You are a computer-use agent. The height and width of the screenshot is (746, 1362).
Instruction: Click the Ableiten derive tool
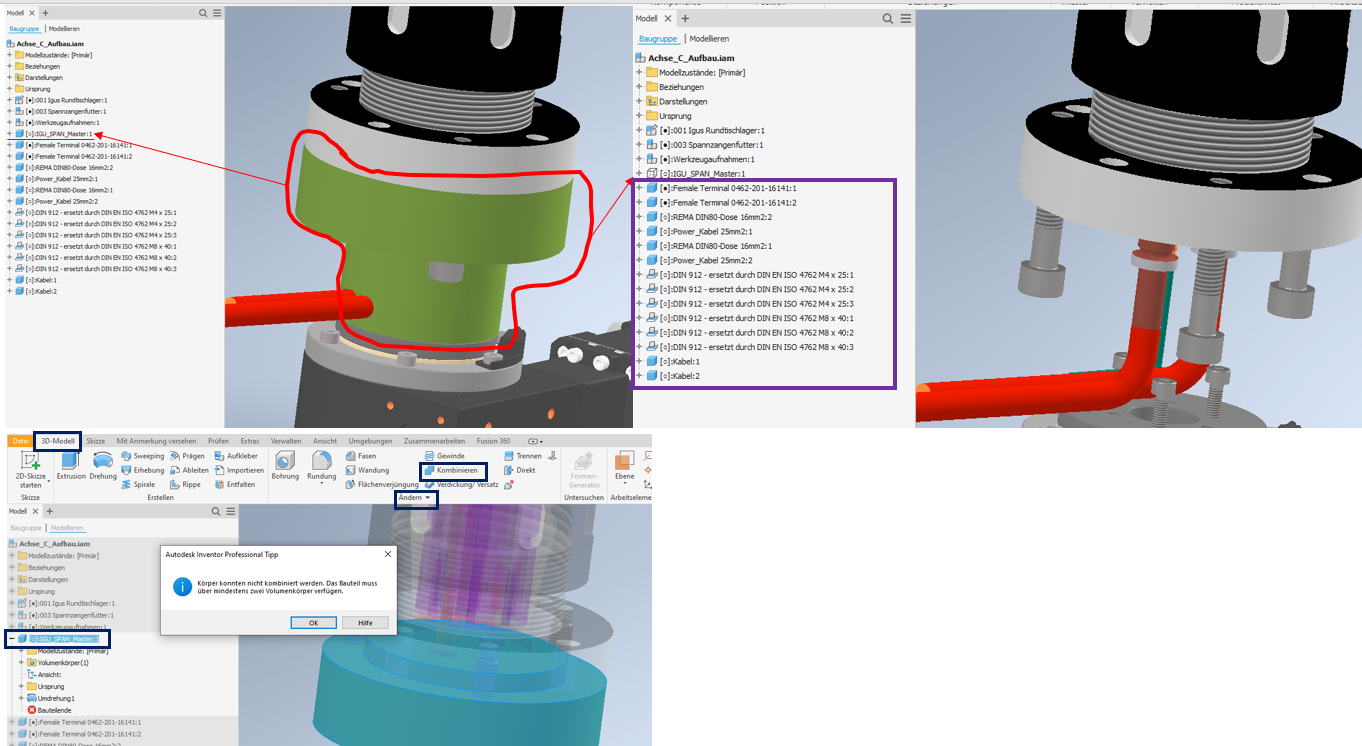pyautogui.click(x=189, y=470)
